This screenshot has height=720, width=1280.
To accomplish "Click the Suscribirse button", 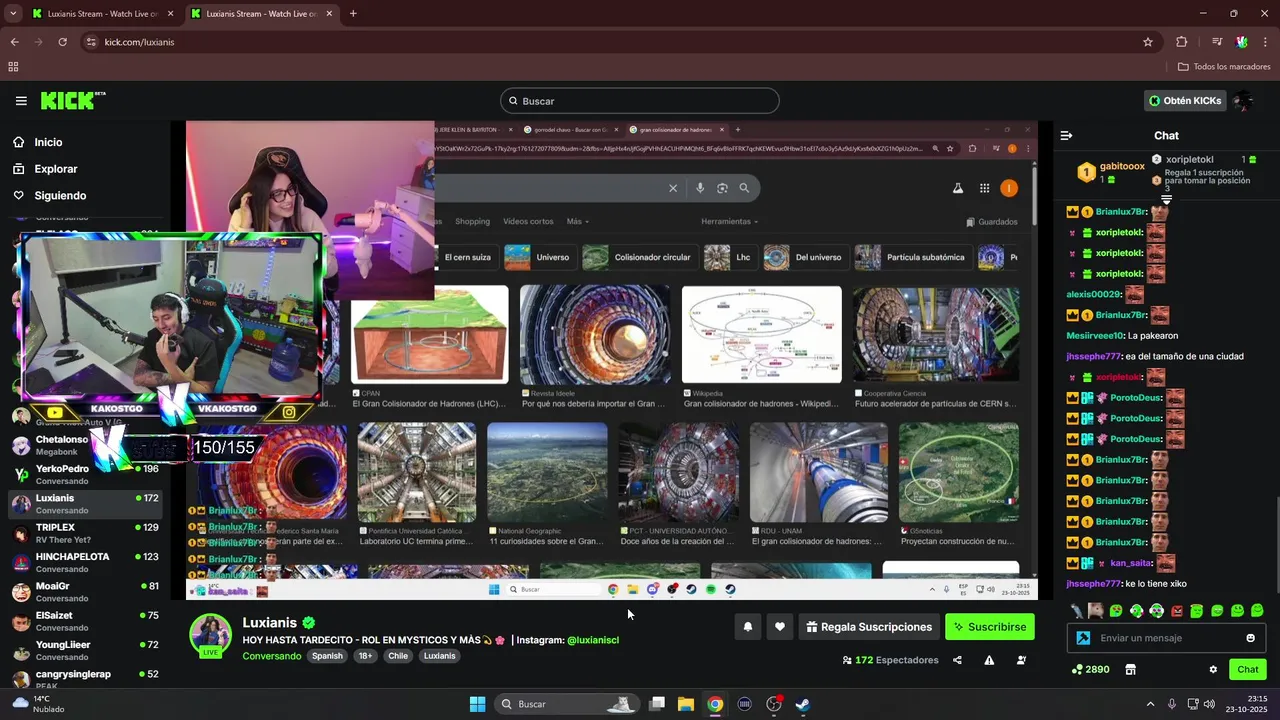I will (x=990, y=627).
